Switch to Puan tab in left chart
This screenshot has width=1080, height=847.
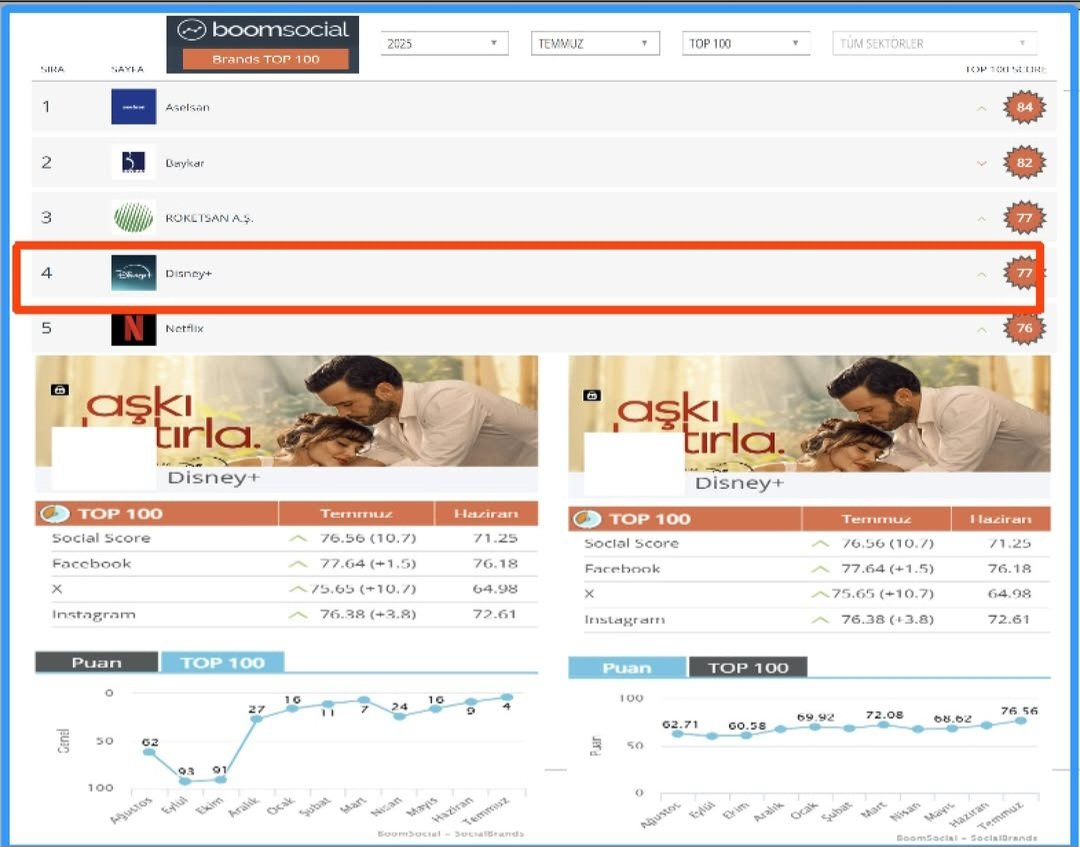coord(96,662)
